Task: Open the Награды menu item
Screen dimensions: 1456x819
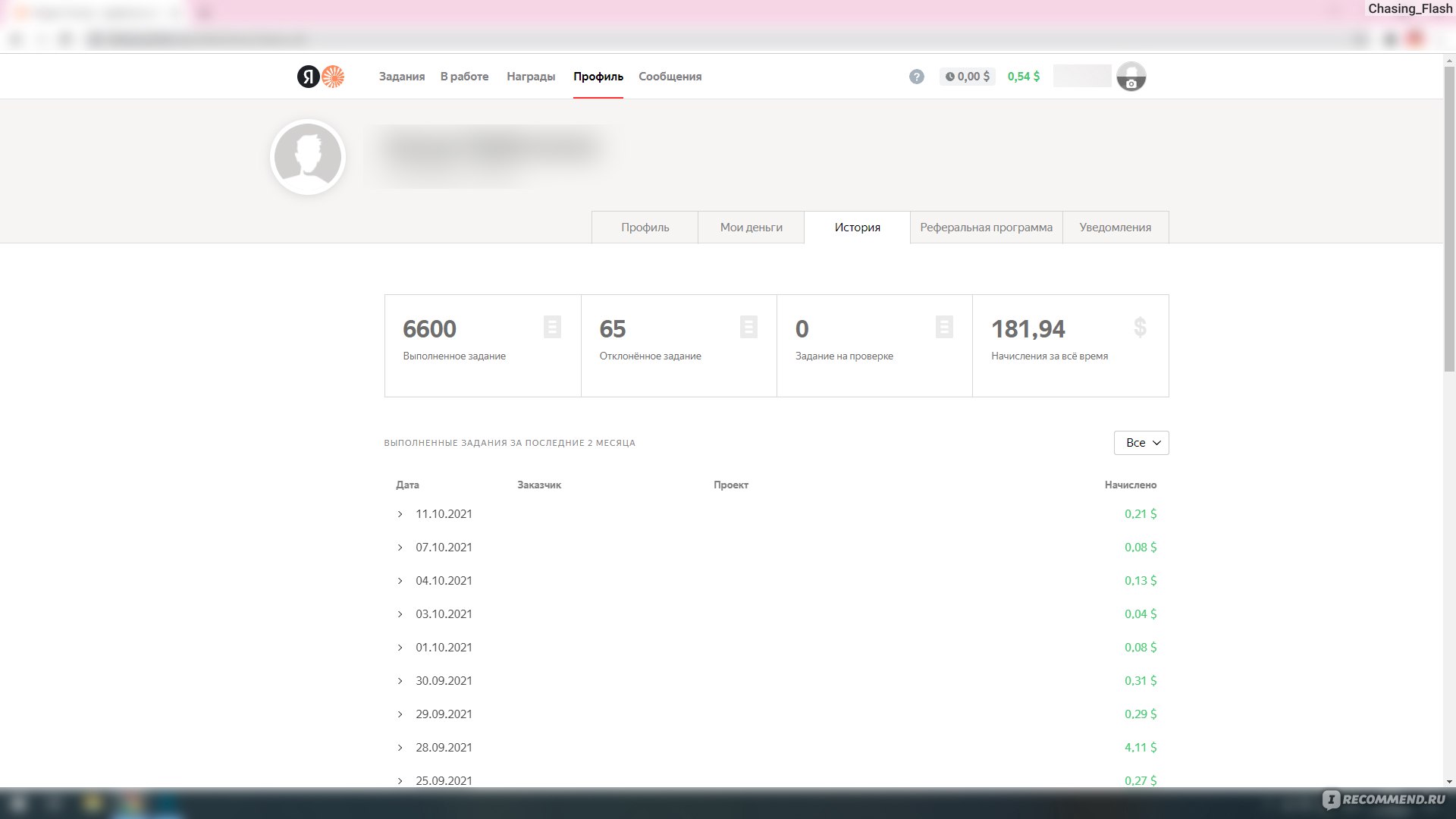Action: pyautogui.click(x=531, y=77)
